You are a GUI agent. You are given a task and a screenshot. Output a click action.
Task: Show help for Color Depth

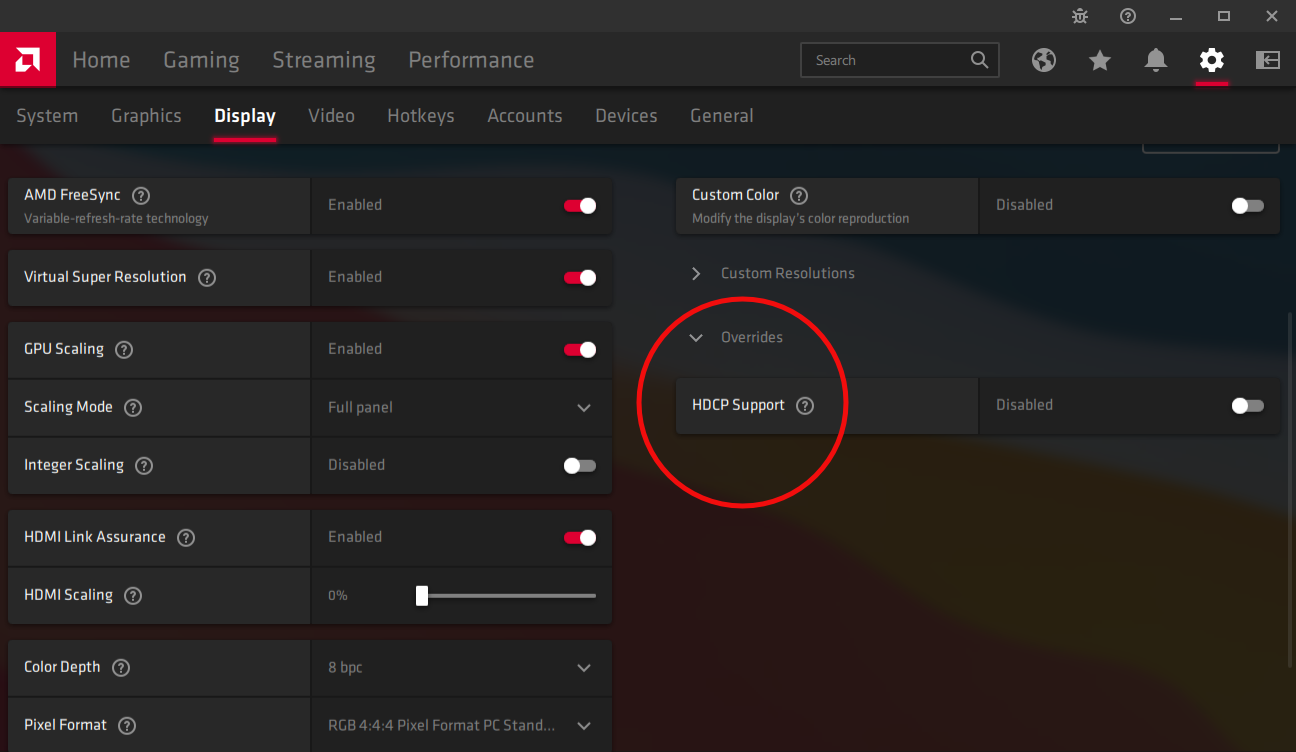121,668
